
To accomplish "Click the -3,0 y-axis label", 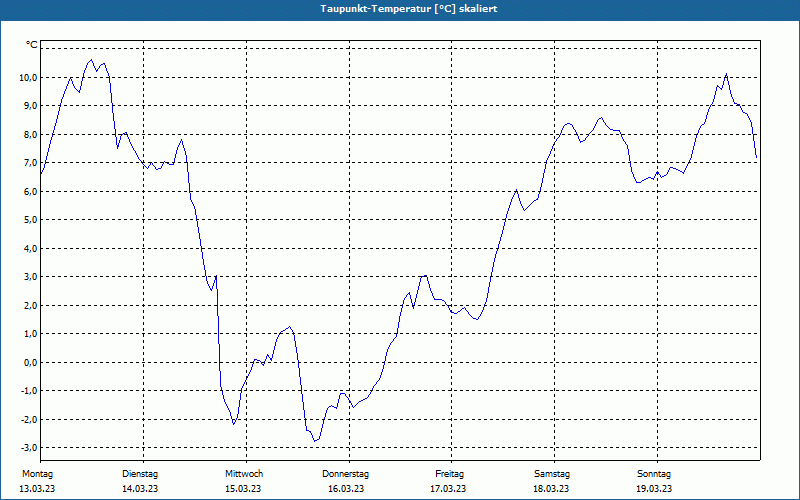I will point(29,447).
